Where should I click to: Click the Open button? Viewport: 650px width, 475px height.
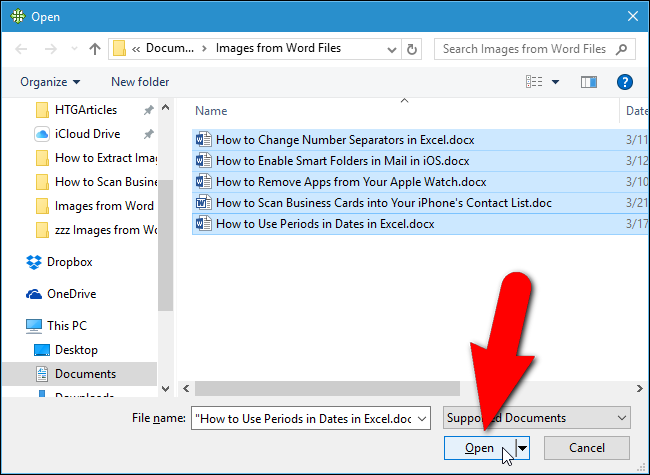click(479, 448)
